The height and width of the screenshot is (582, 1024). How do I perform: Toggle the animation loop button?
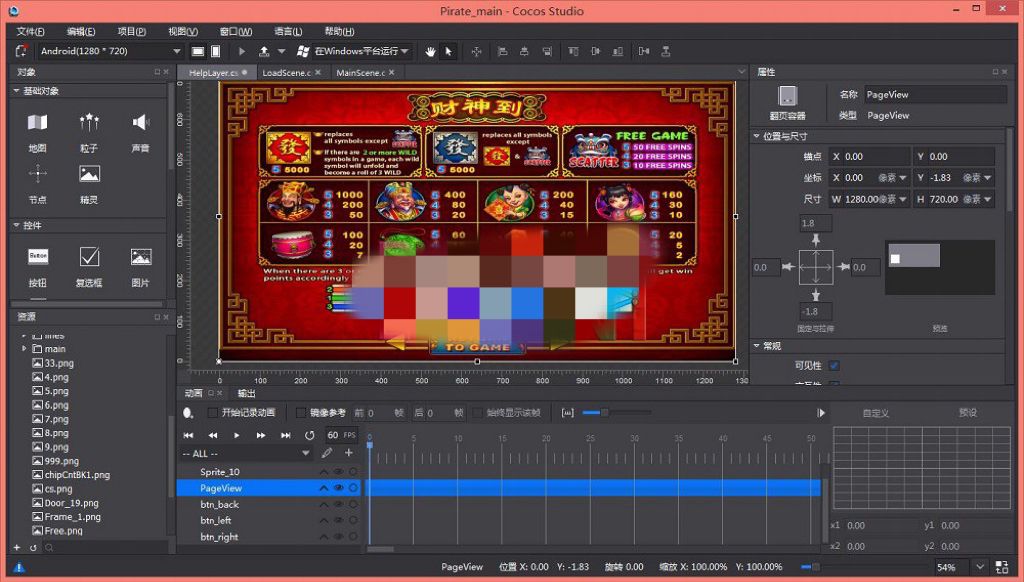(x=310, y=435)
